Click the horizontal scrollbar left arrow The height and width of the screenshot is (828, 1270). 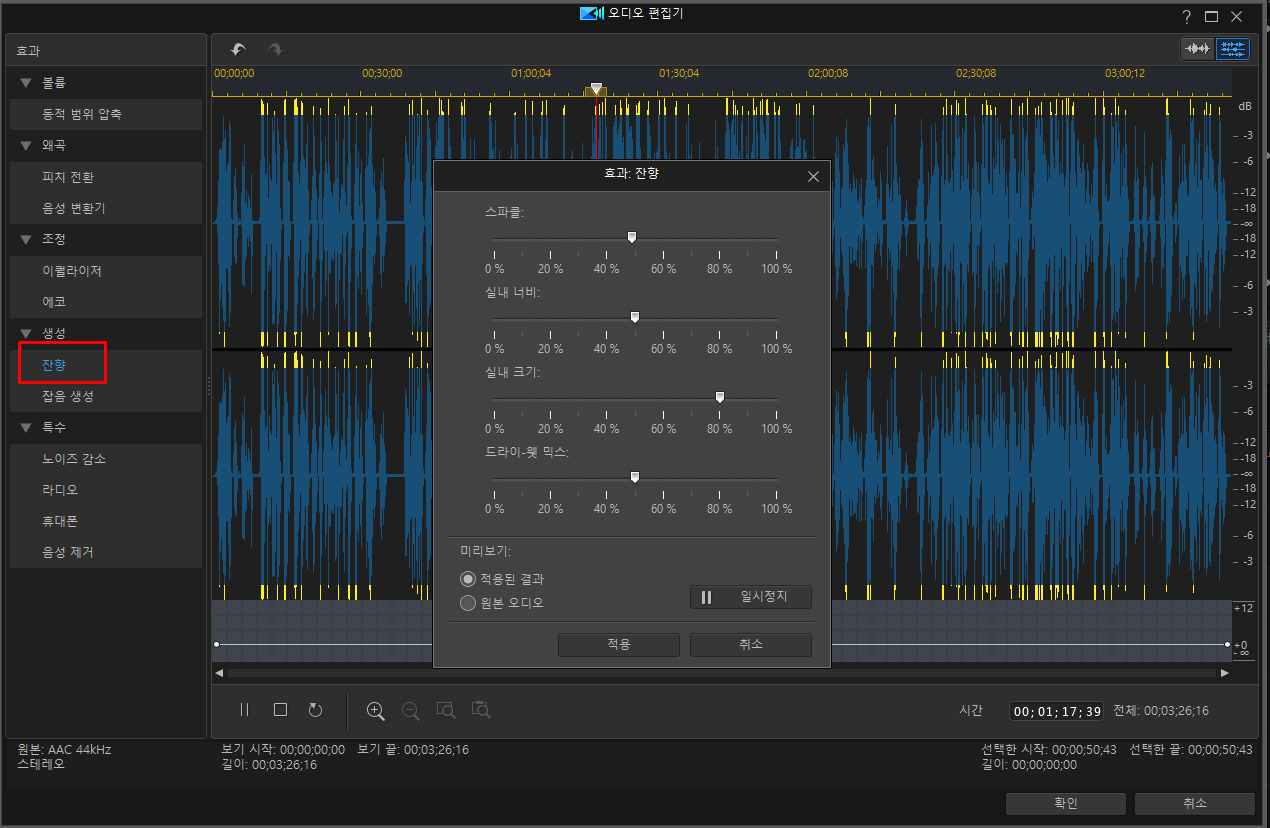pos(219,673)
